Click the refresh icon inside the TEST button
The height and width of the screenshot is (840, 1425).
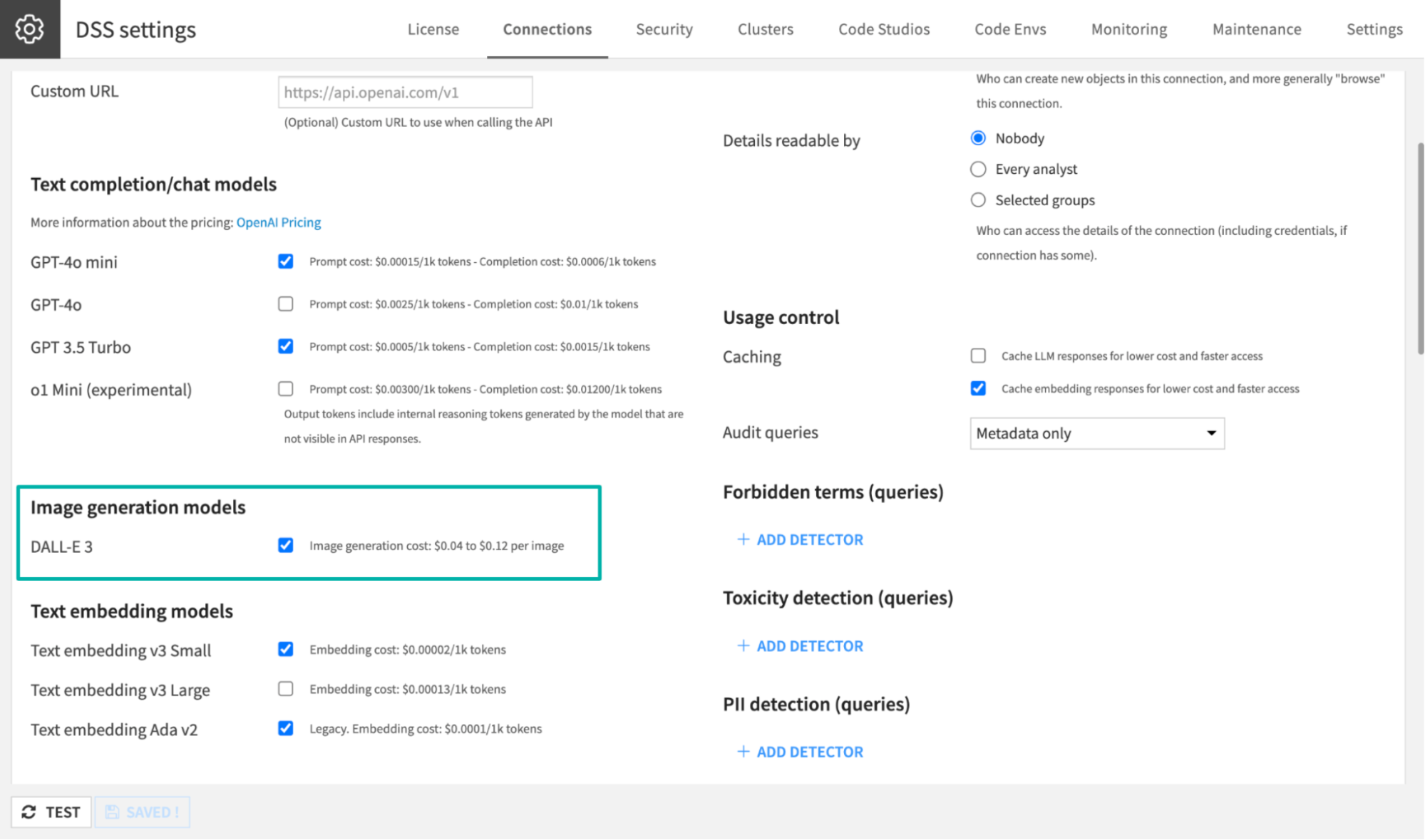pyautogui.click(x=29, y=812)
